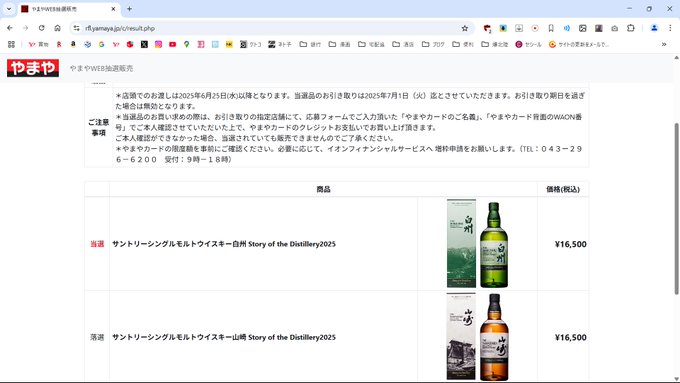The image size is (680, 383).
Task: Open the YouTube bookmark
Action: pyautogui.click(x=173, y=44)
